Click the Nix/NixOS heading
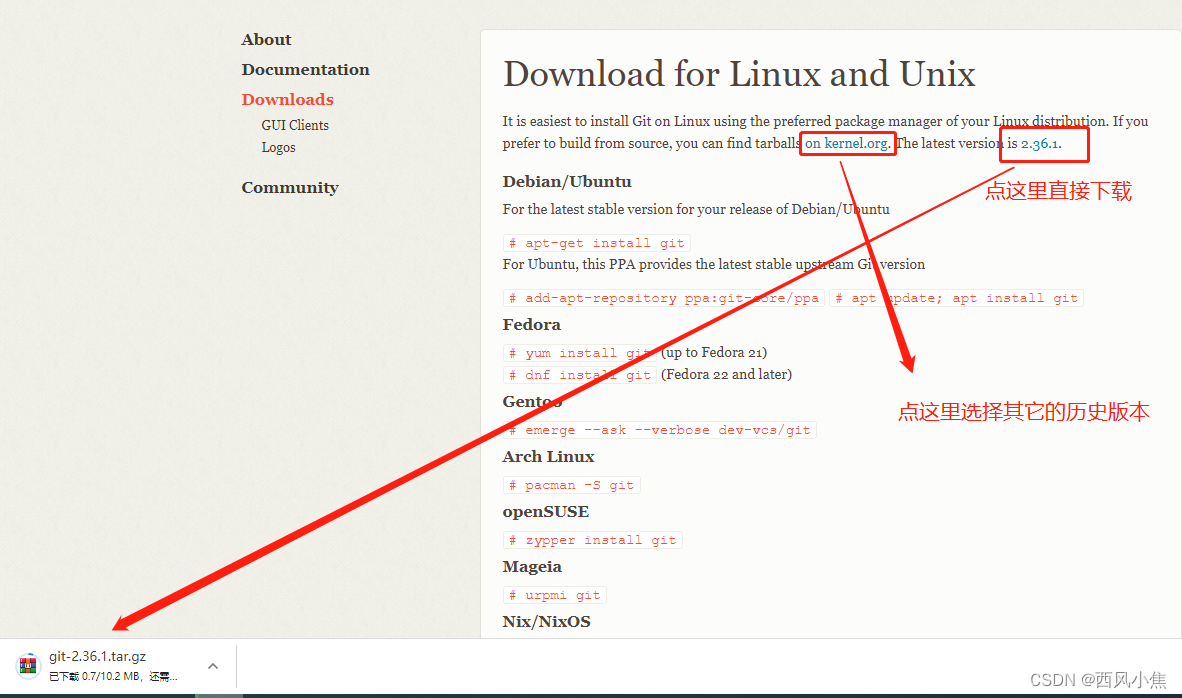Screen dimensions: 1182x698 tap(547, 622)
